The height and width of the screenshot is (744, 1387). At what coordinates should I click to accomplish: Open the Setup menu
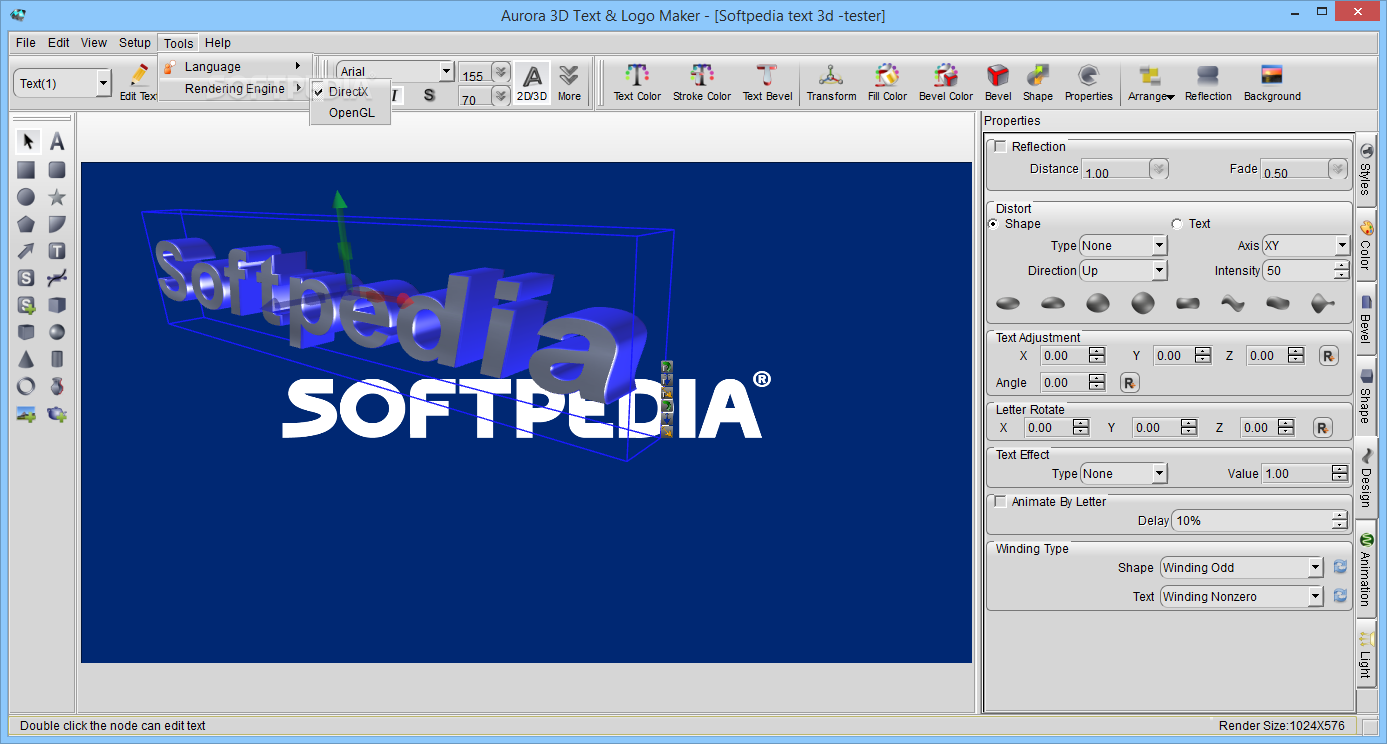135,43
